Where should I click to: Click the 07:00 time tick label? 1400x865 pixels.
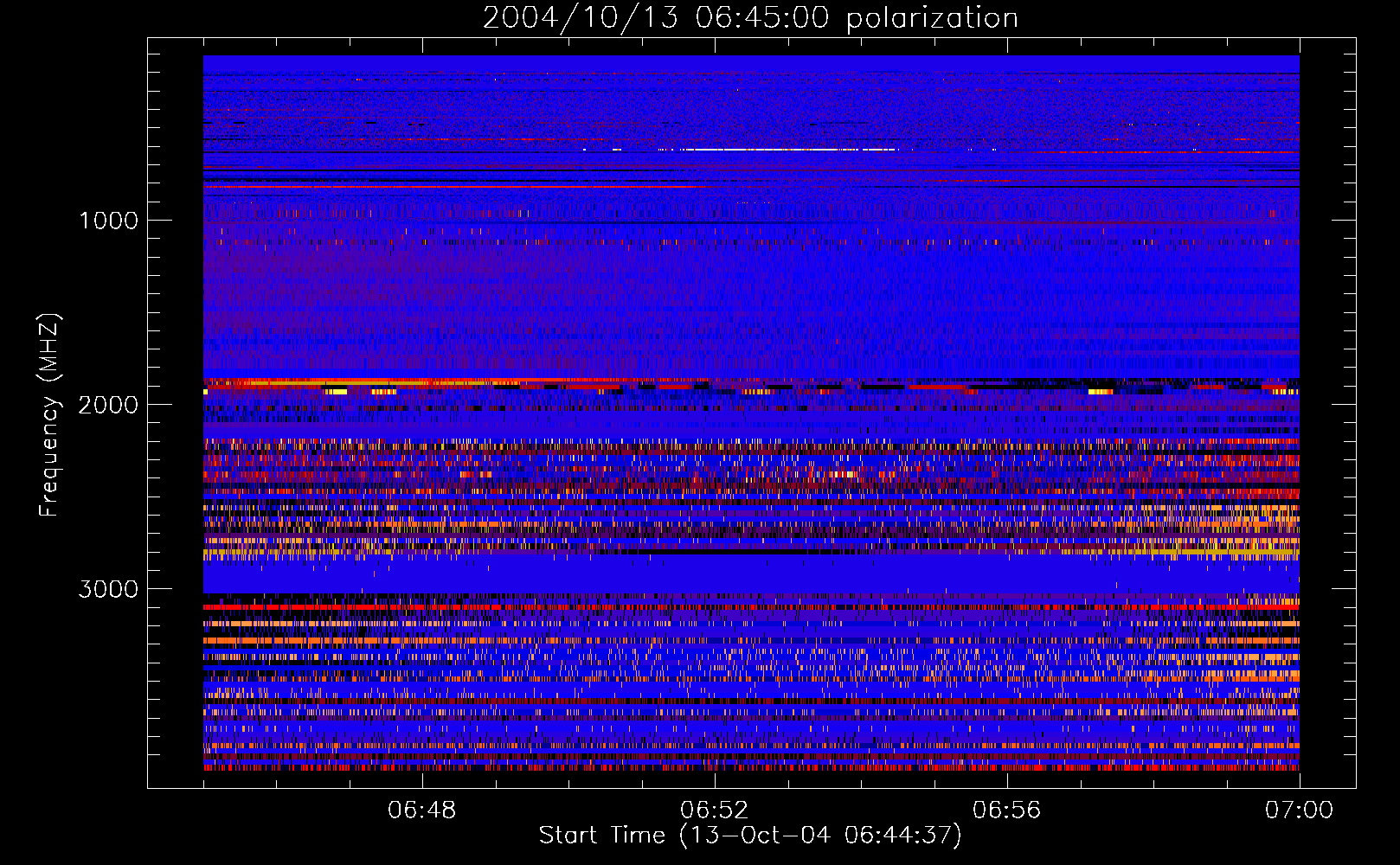tap(1299, 811)
